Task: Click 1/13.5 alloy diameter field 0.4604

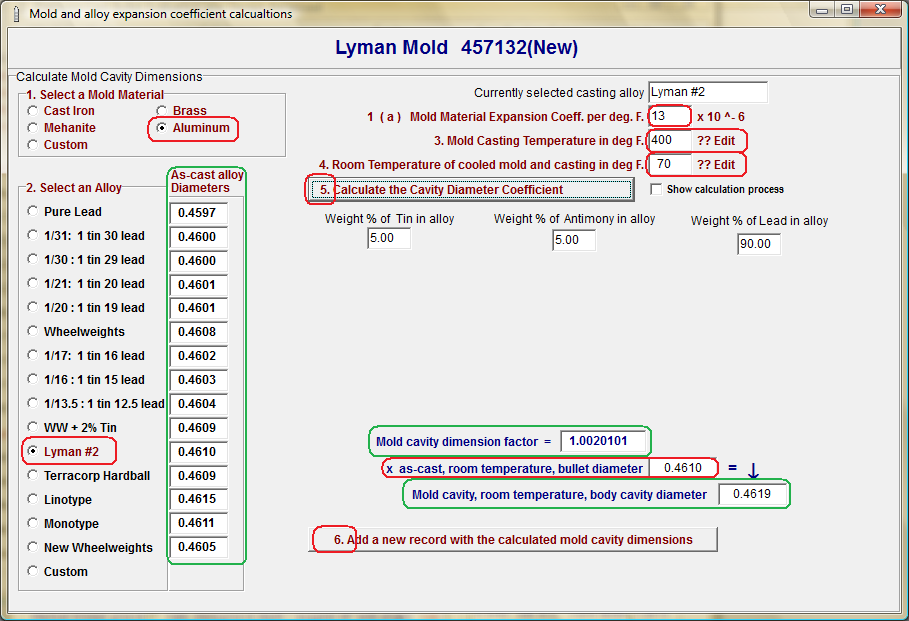Action: (x=198, y=404)
